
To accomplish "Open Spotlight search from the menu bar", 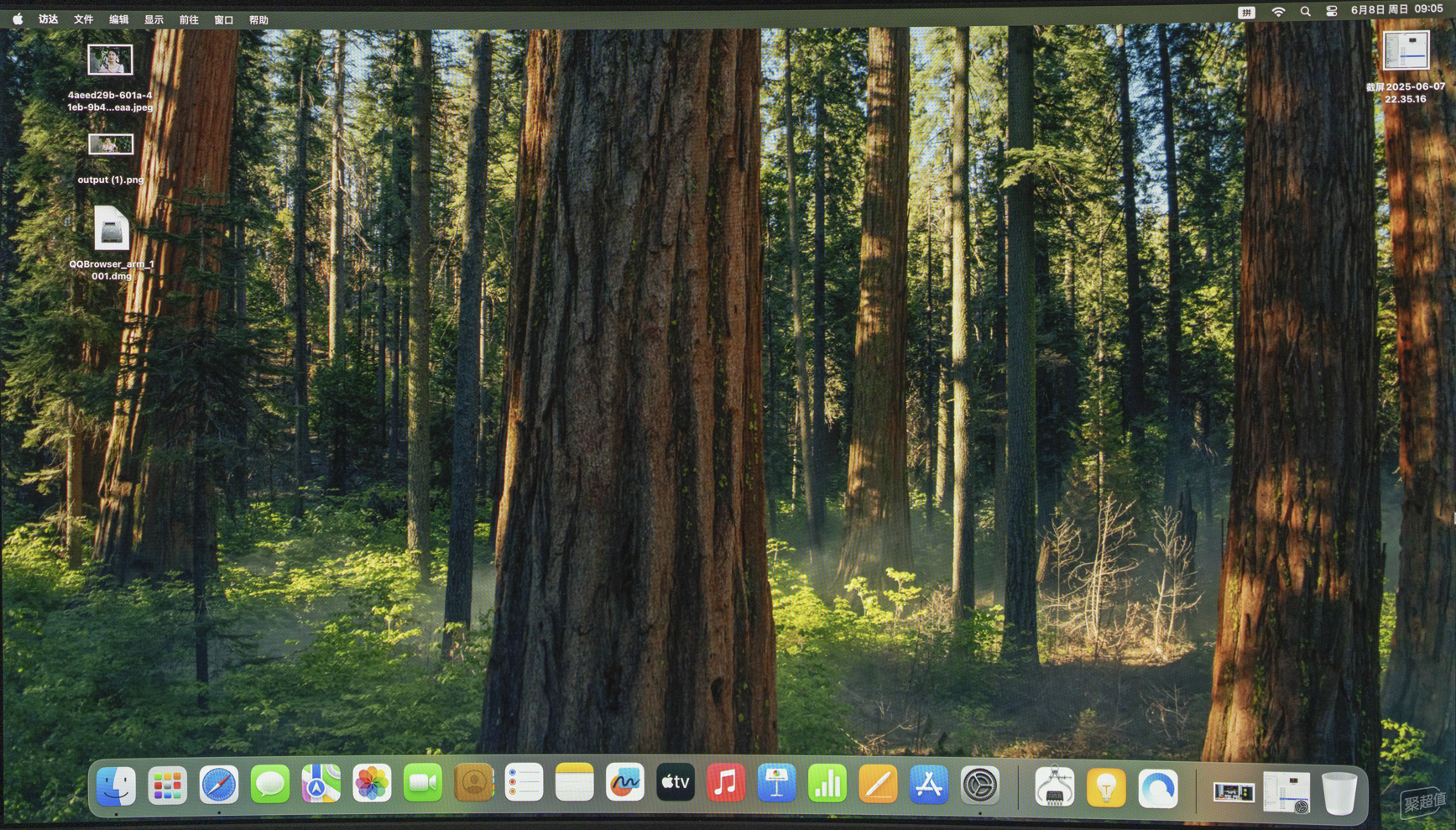I will point(1305,12).
